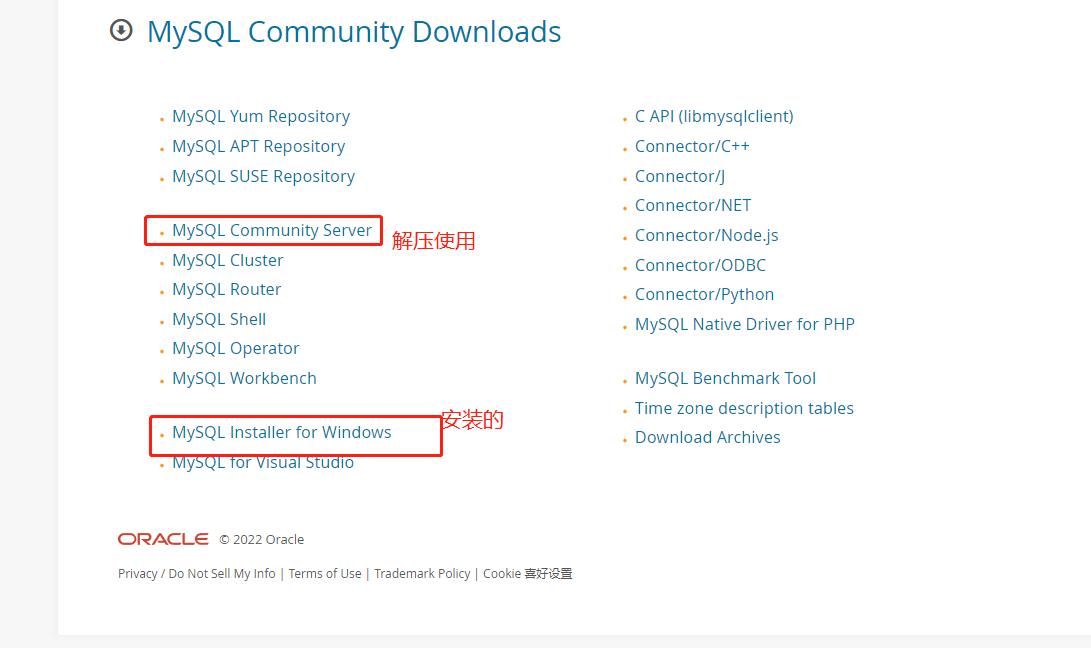Click the download circle icon beside the title
1091x648 pixels.
[121, 31]
